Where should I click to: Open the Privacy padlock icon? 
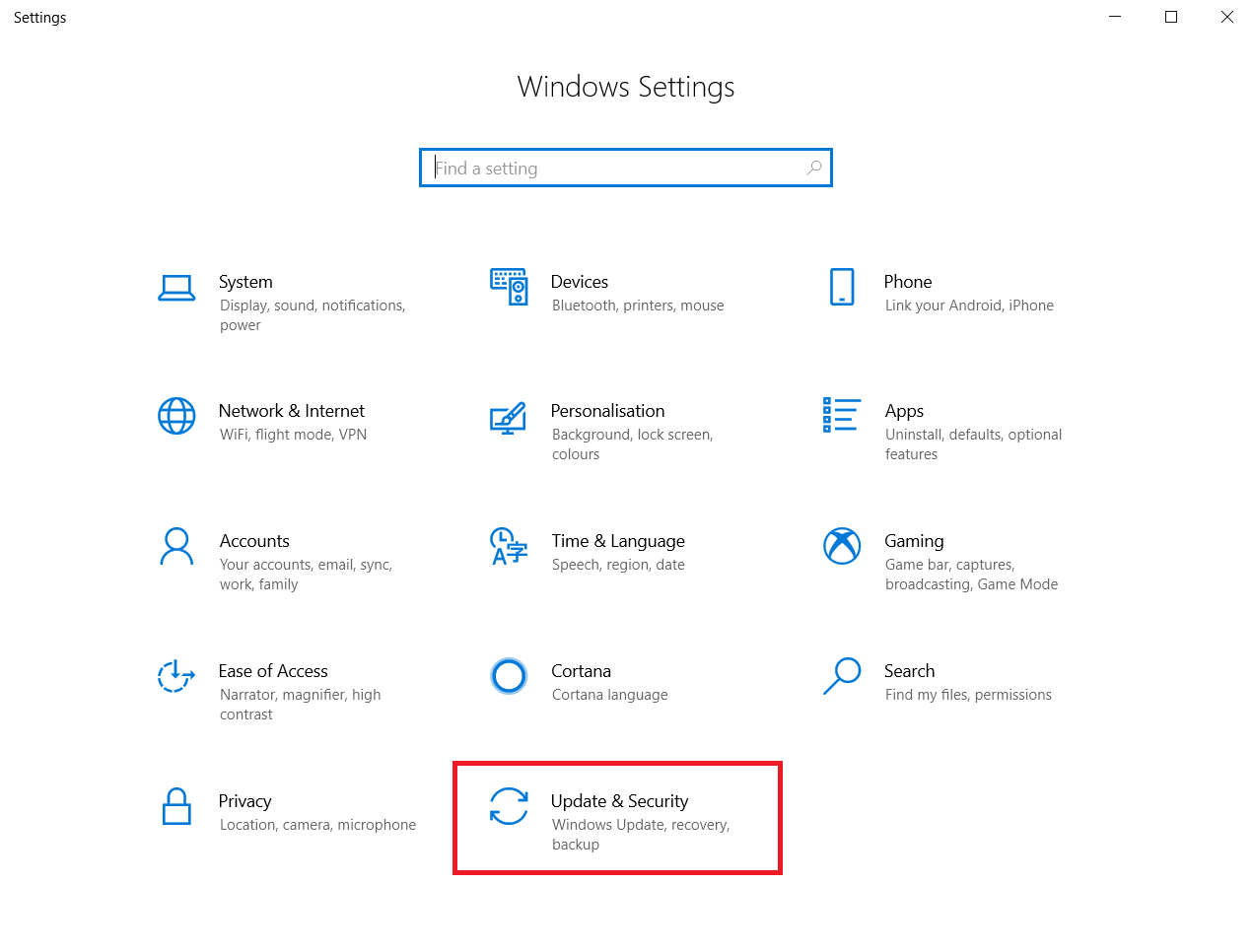[x=176, y=806]
